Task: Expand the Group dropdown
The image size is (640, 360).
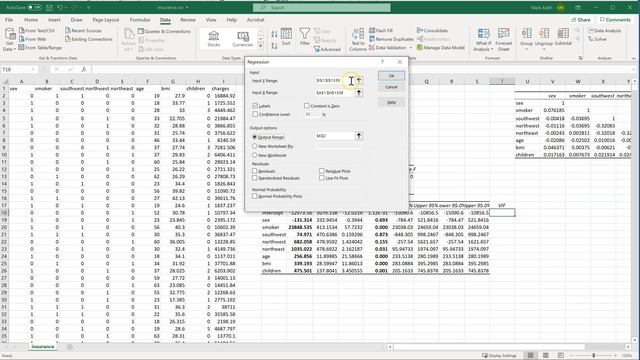Action: click(527, 50)
